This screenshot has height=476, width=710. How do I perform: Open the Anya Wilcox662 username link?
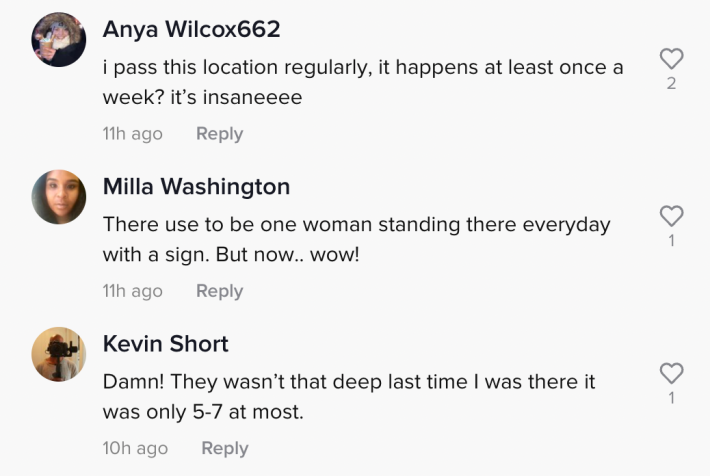pos(191,29)
